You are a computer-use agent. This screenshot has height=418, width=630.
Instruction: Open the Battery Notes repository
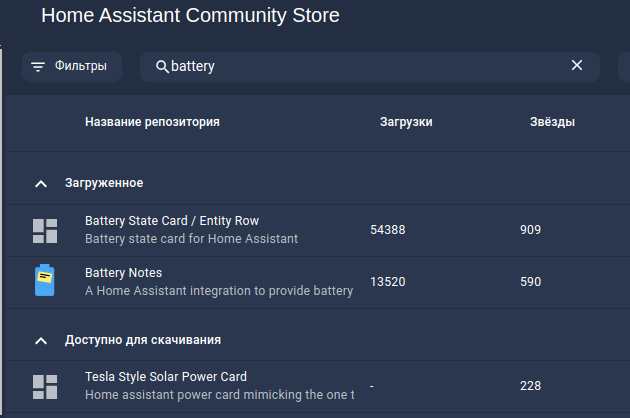123,273
